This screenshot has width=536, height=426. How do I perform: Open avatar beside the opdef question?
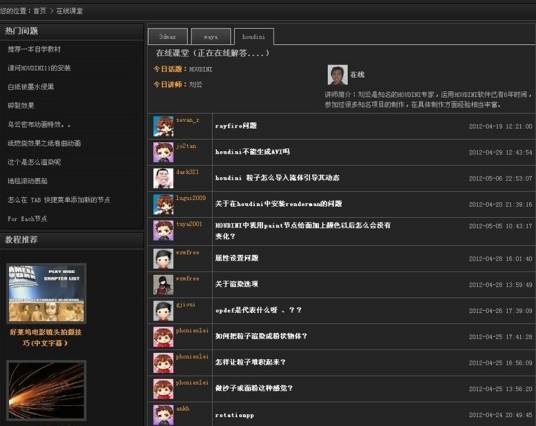[x=163, y=310]
